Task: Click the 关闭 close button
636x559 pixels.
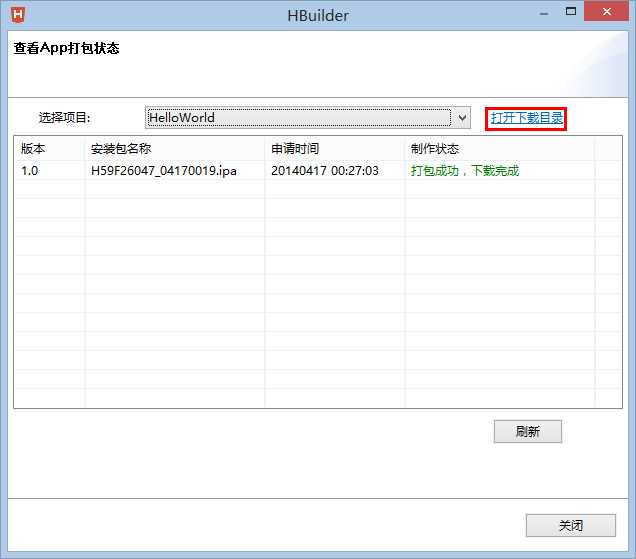Action: (571, 525)
